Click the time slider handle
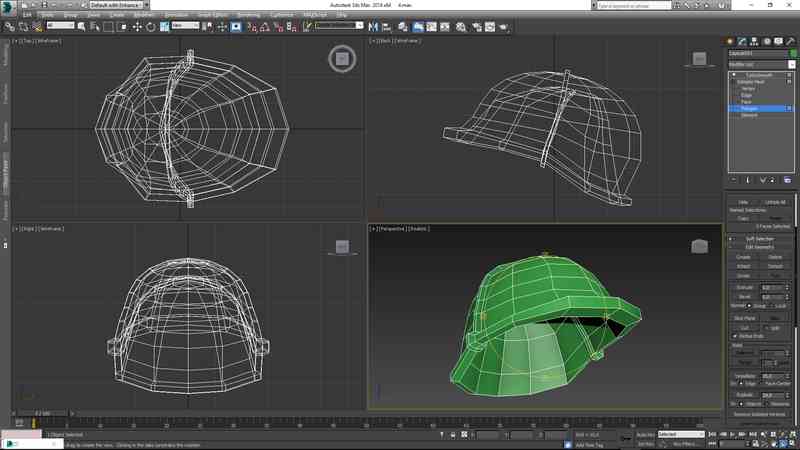 (x=43, y=413)
